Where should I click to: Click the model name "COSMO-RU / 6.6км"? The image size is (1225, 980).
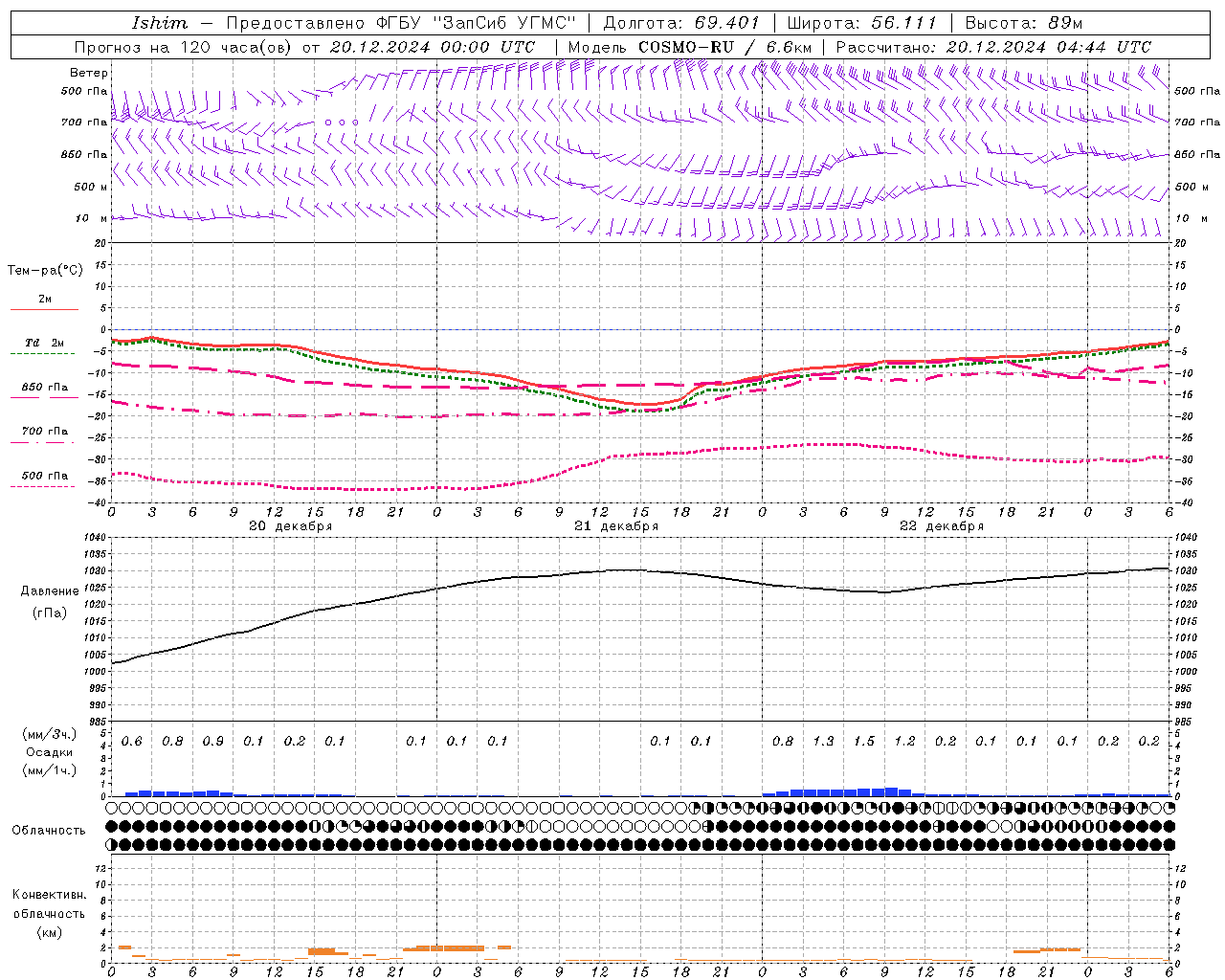[x=724, y=47]
